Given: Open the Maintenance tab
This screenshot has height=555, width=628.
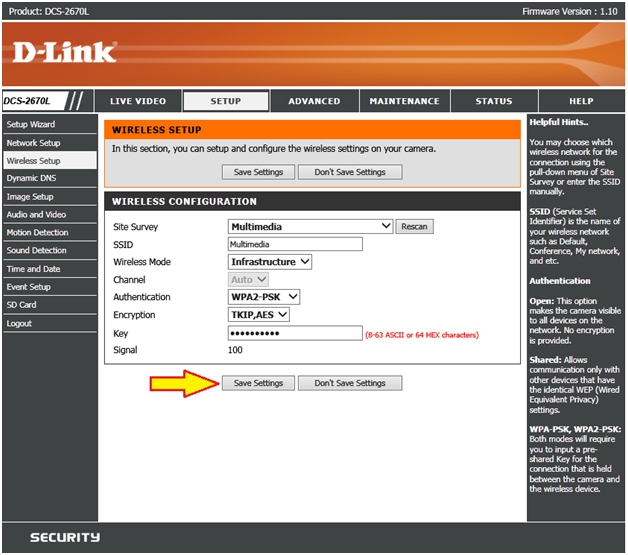Looking at the screenshot, I should tap(404, 101).
